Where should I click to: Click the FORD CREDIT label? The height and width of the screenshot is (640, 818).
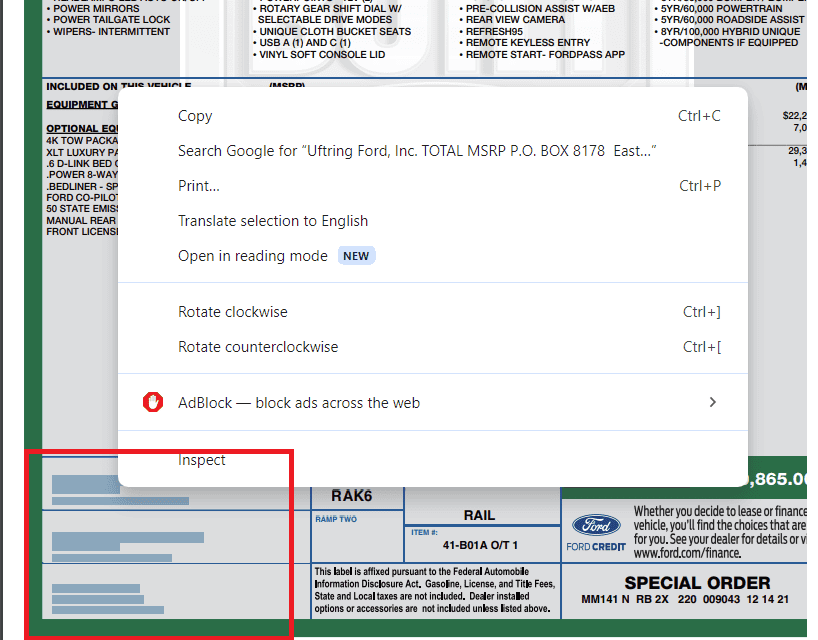click(x=596, y=547)
